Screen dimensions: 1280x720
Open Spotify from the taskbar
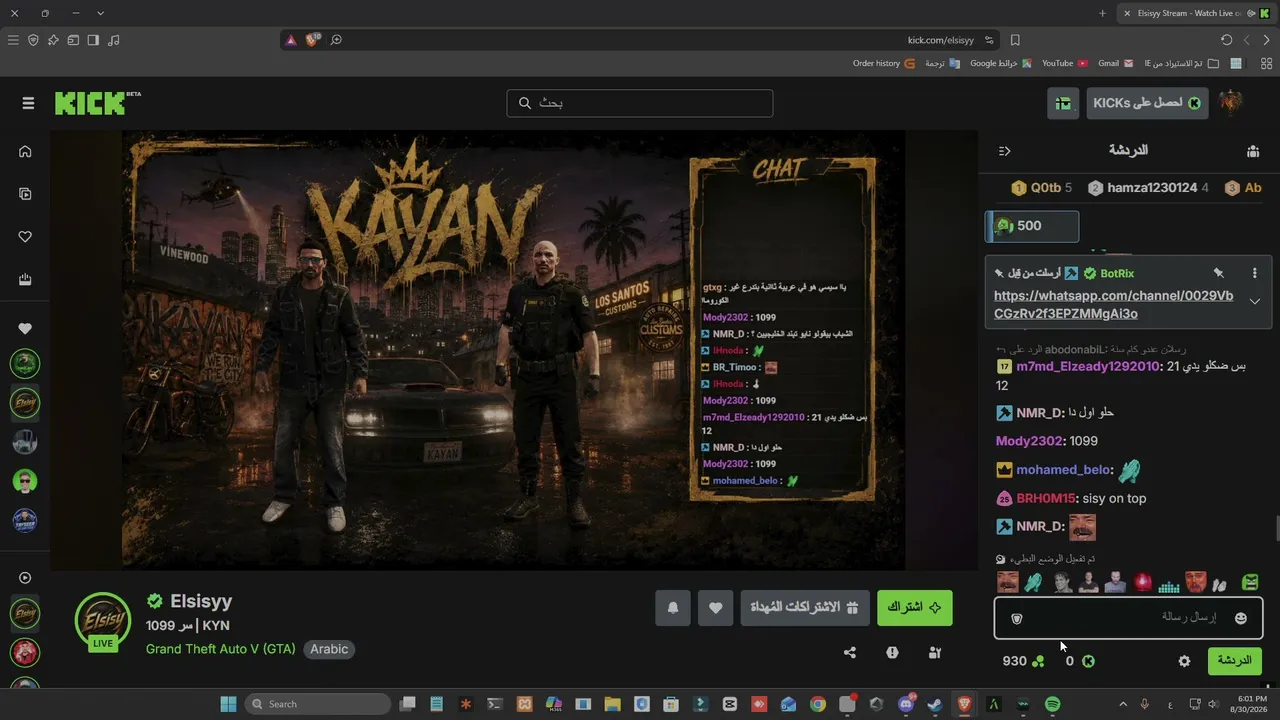coord(1052,704)
